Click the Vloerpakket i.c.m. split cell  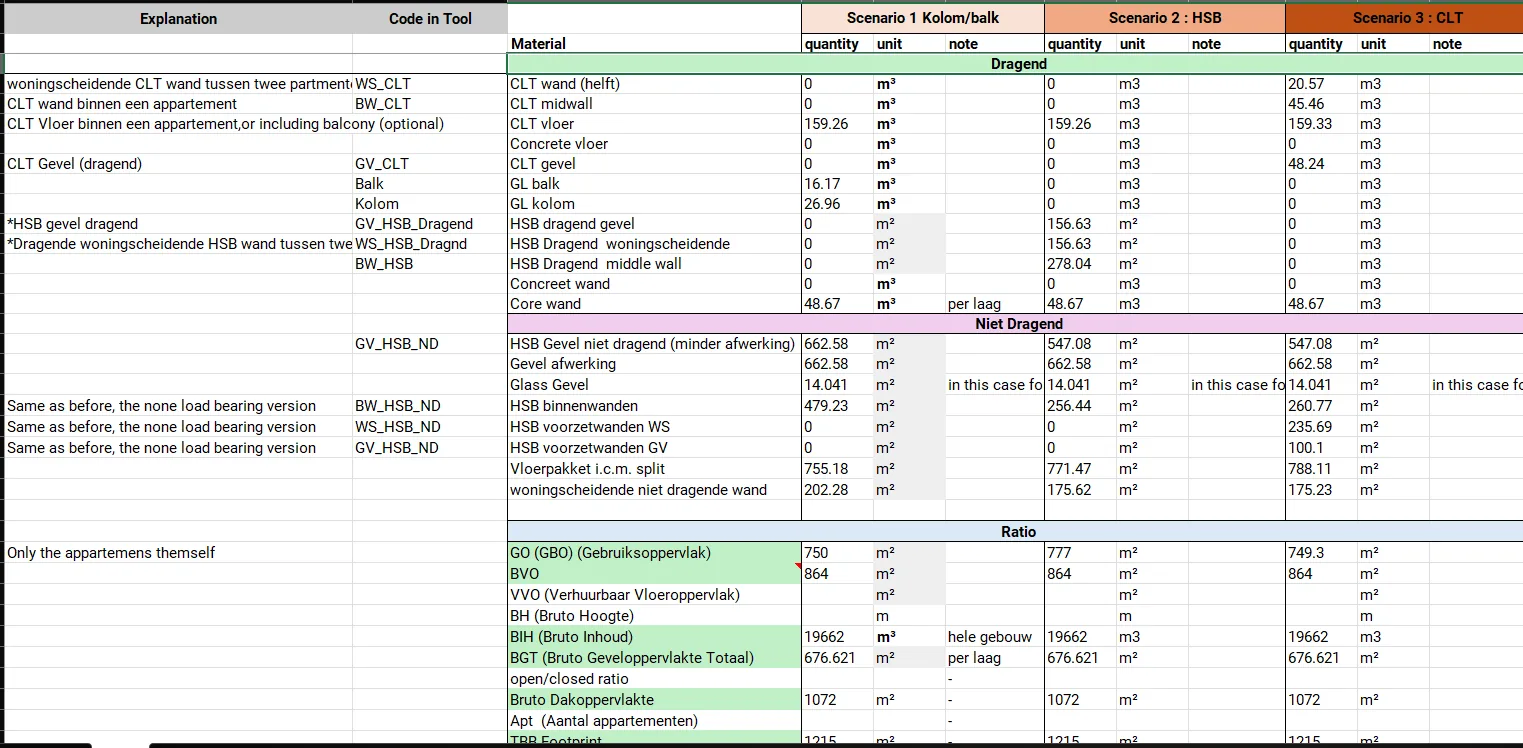coord(654,469)
